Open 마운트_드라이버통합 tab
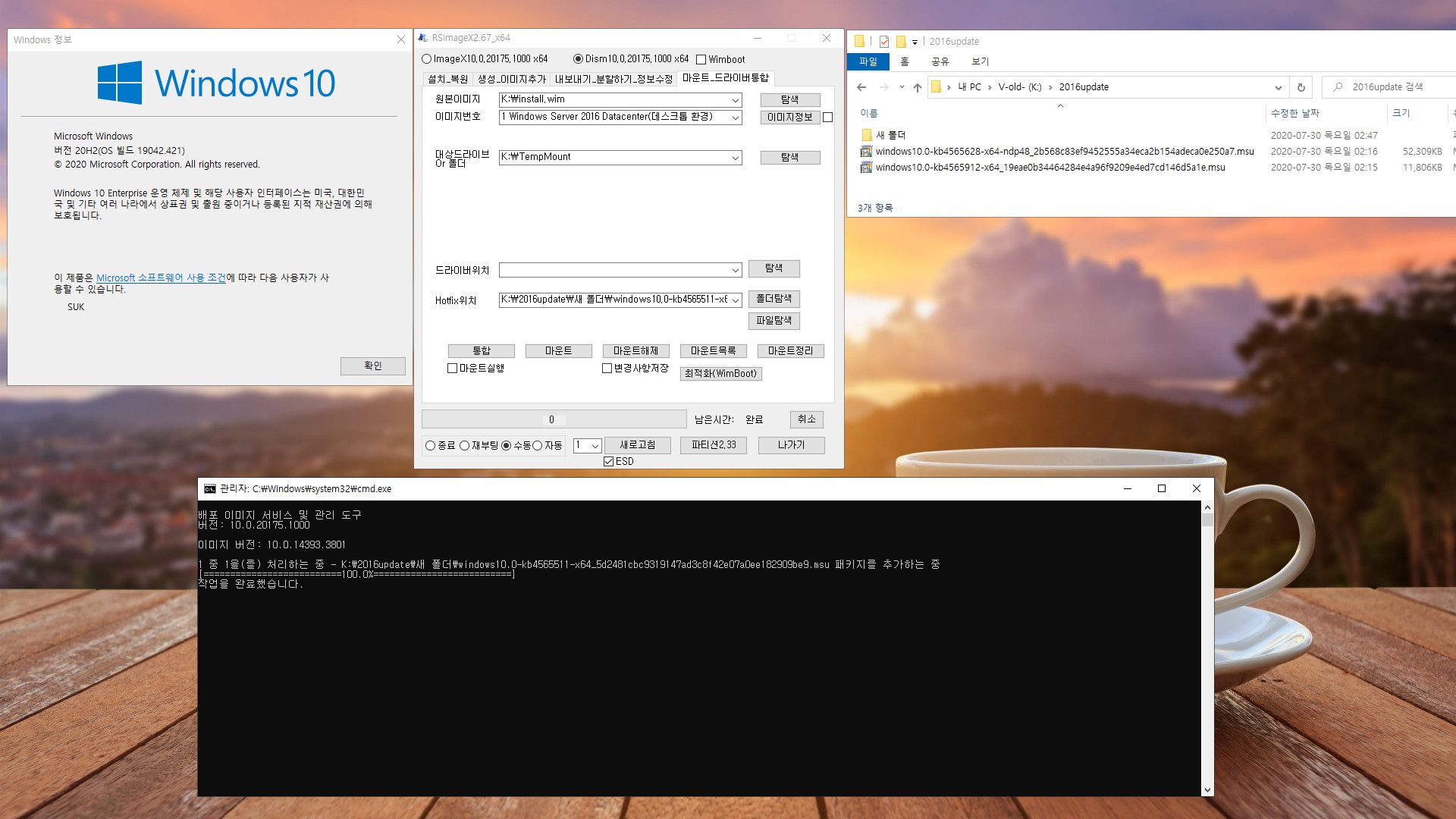Viewport: 1456px width, 819px height. (x=726, y=78)
